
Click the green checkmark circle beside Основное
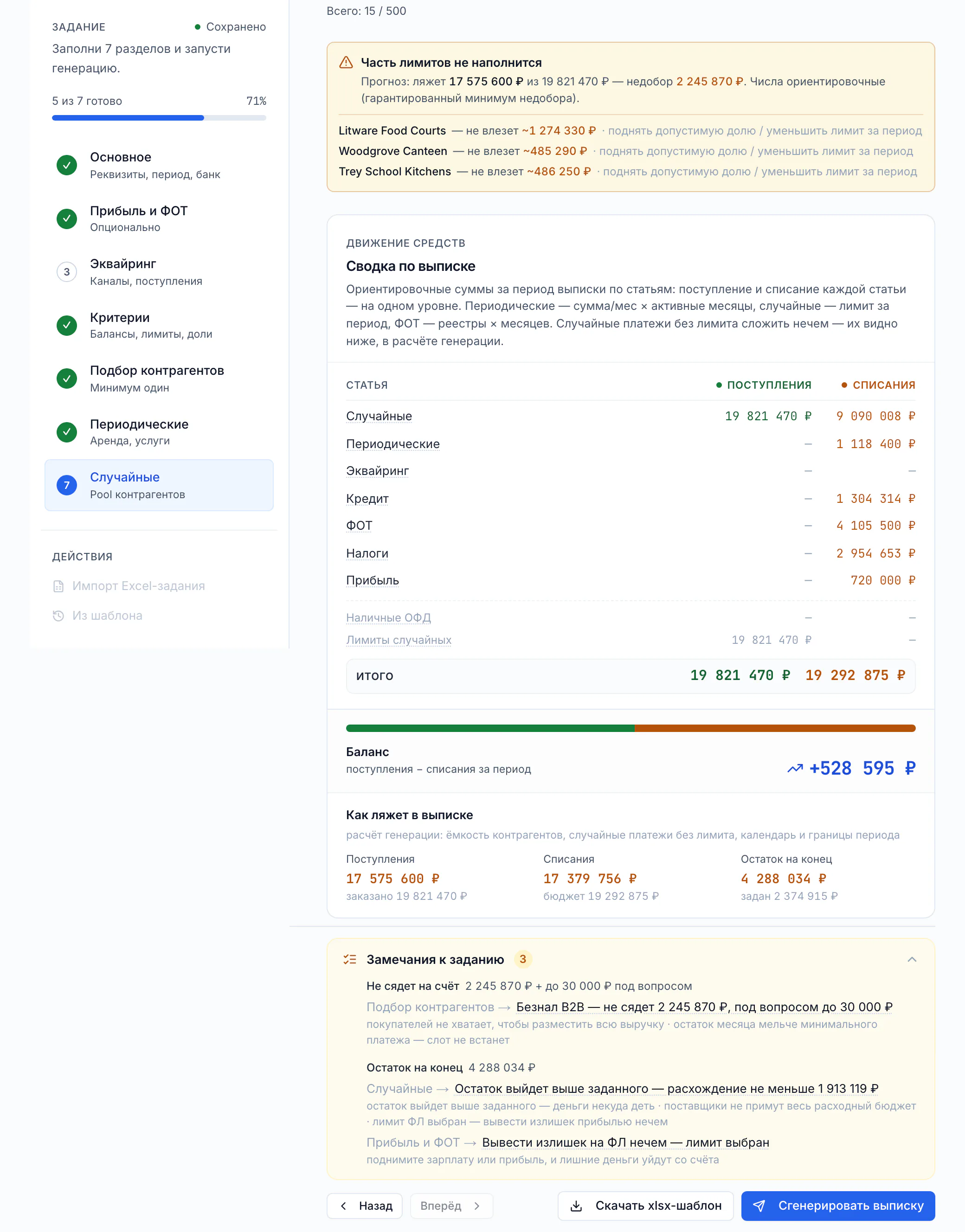67,165
